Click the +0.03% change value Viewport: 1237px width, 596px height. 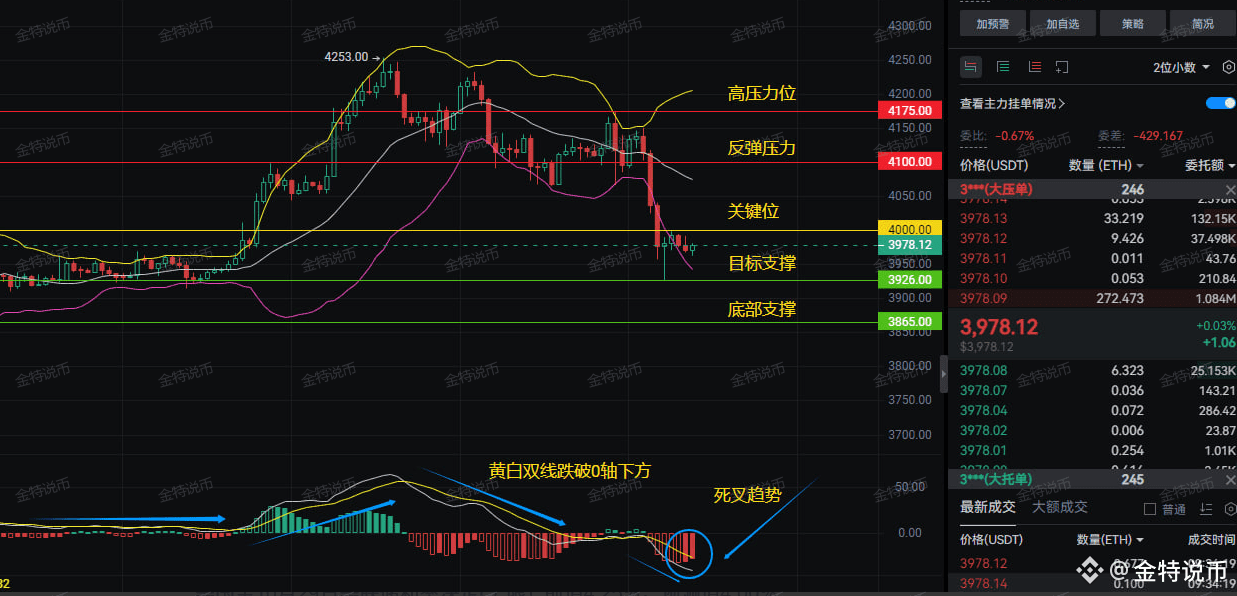tap(1215, 325)
